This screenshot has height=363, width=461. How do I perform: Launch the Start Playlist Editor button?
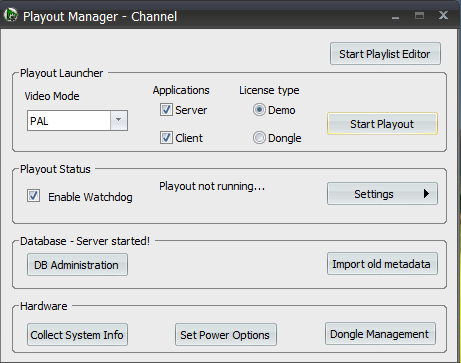385,54
